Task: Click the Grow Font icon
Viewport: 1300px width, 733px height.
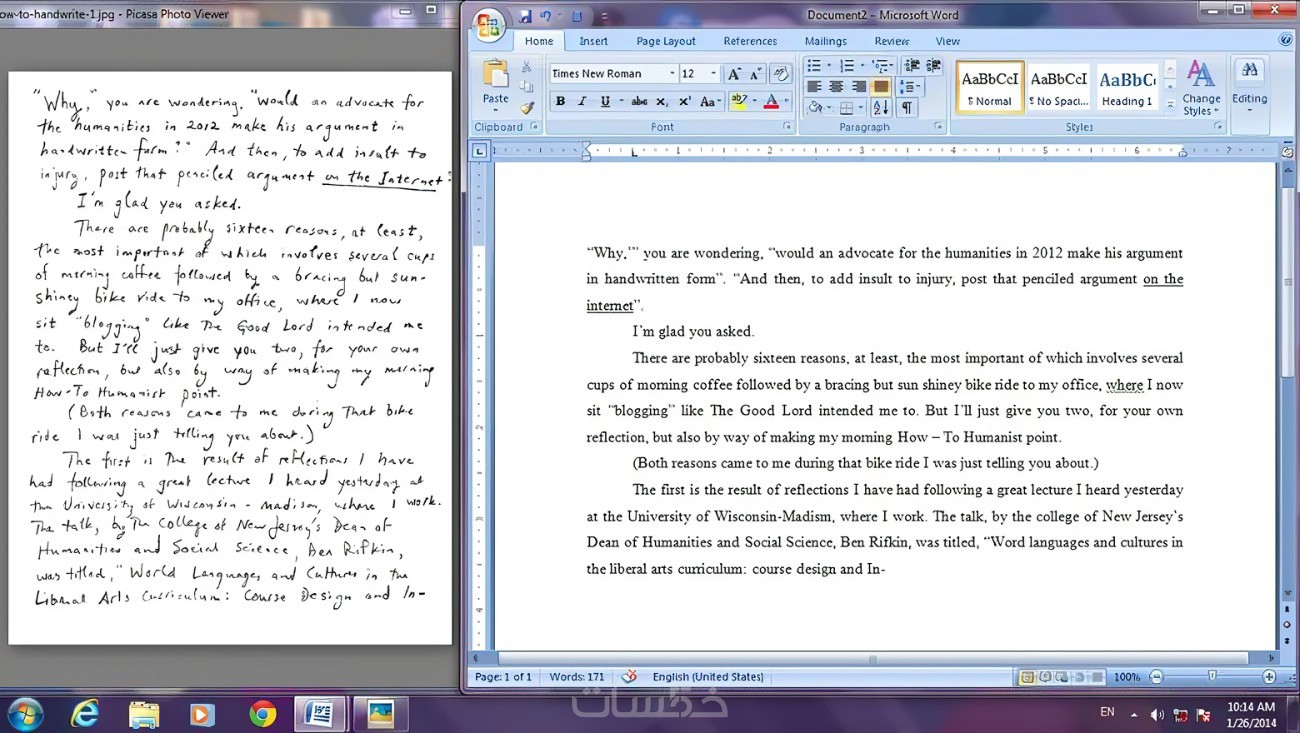Action: tap(734, 74)
